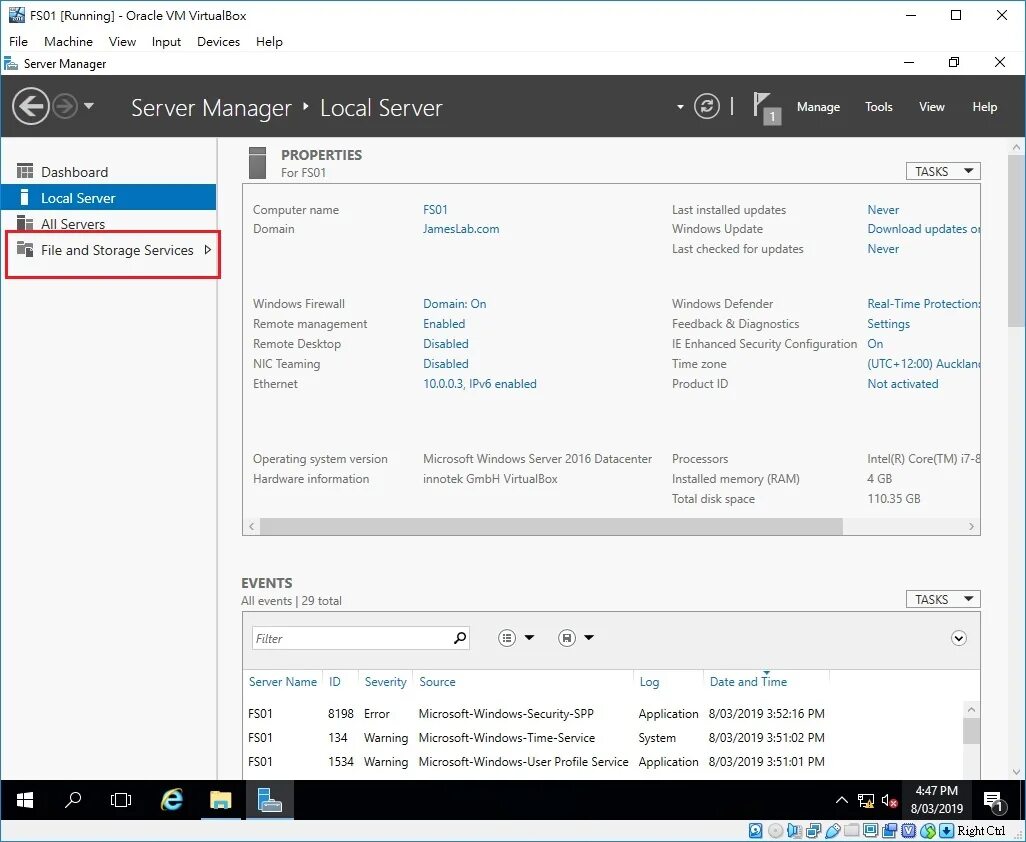Click the properties horizontal scrollbar thumb
Image resolution: width=1026 pixels, height=842 pixels.
pos(551,527)
